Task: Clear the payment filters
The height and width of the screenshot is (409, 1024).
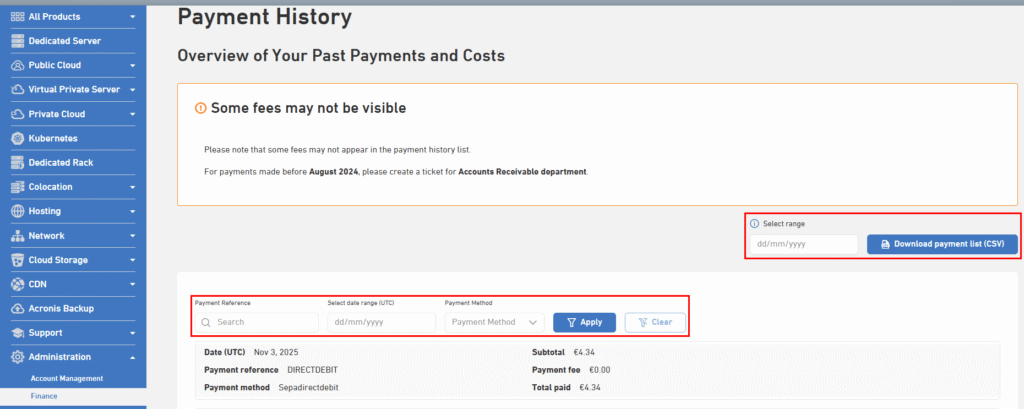Action: pos(655,322)
